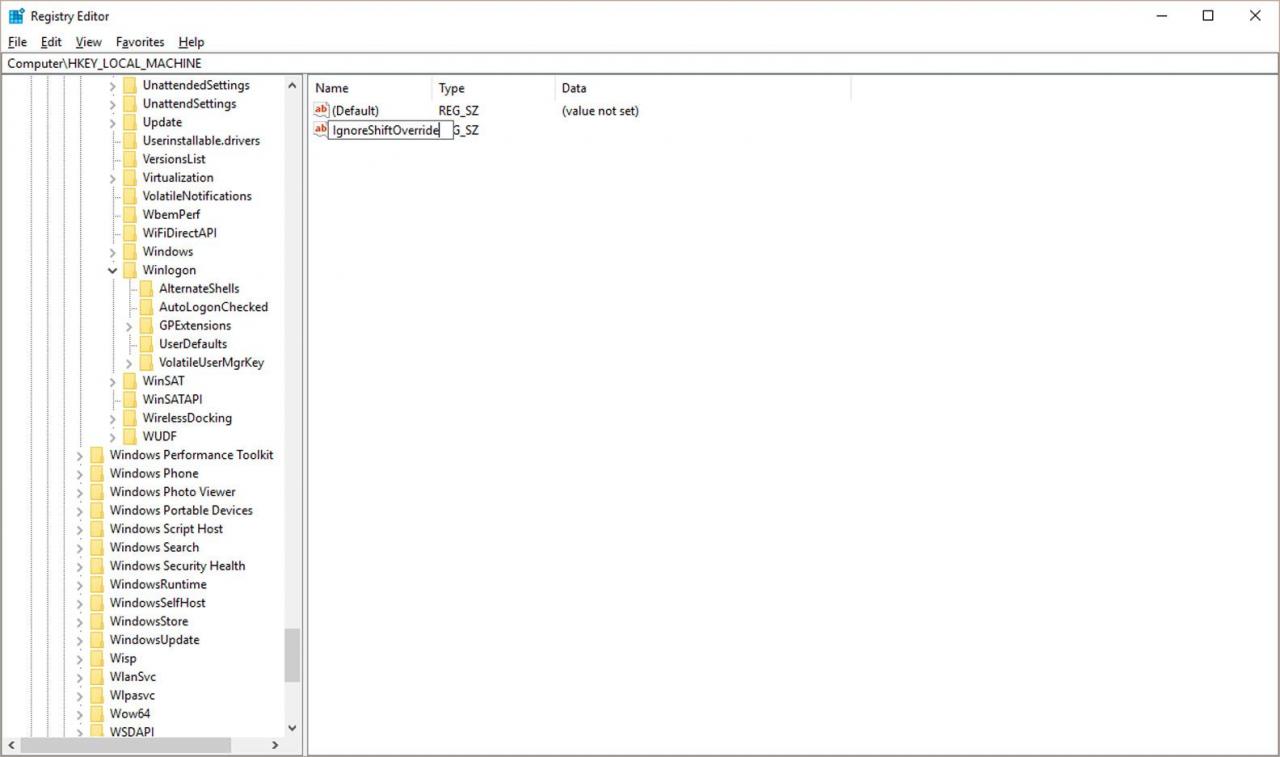Click the vertical scrollbar thumb in the tree

tap(292, 655)
